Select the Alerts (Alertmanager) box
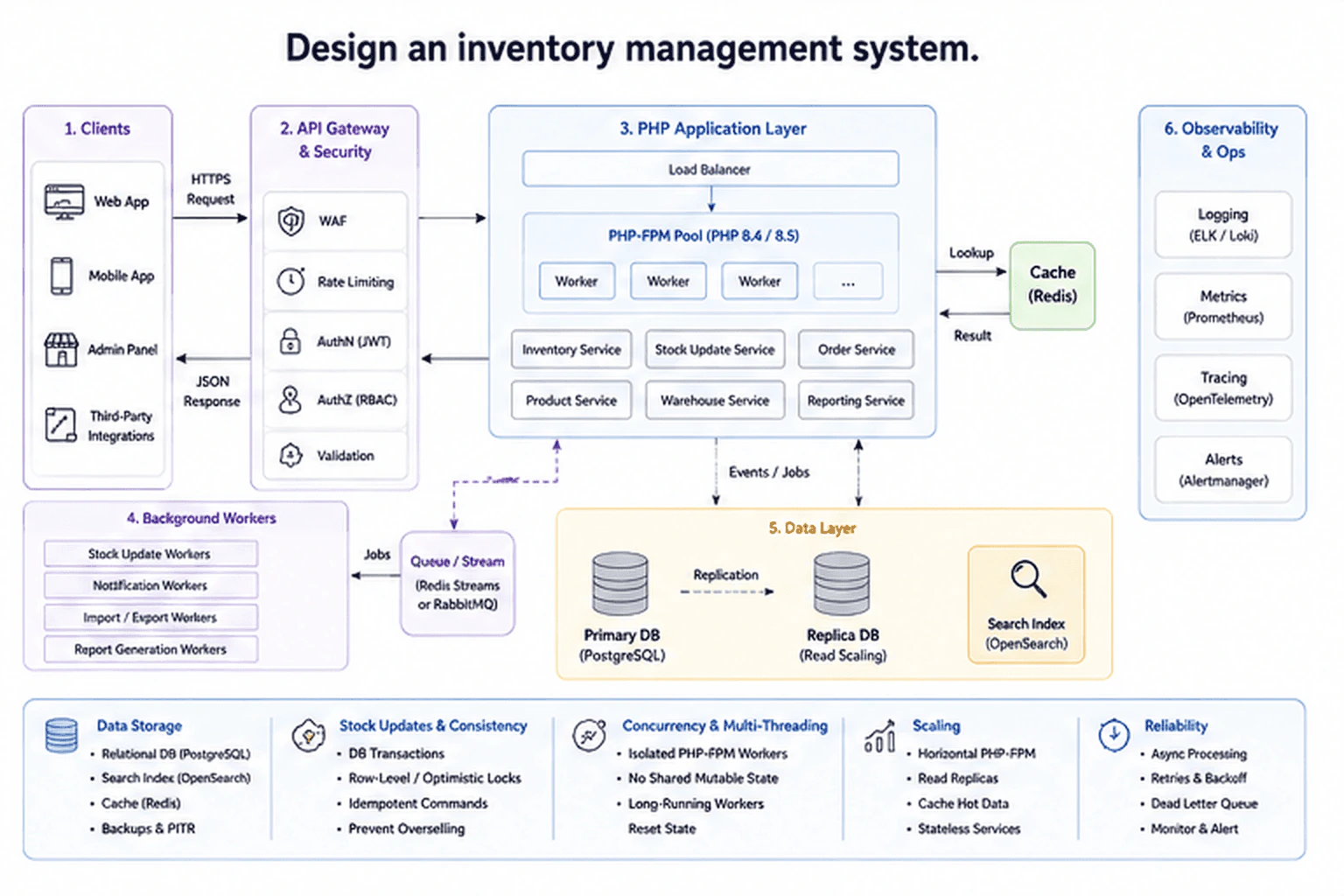The width and height of the screenshot is (1344, 896). coord(1223,470)
